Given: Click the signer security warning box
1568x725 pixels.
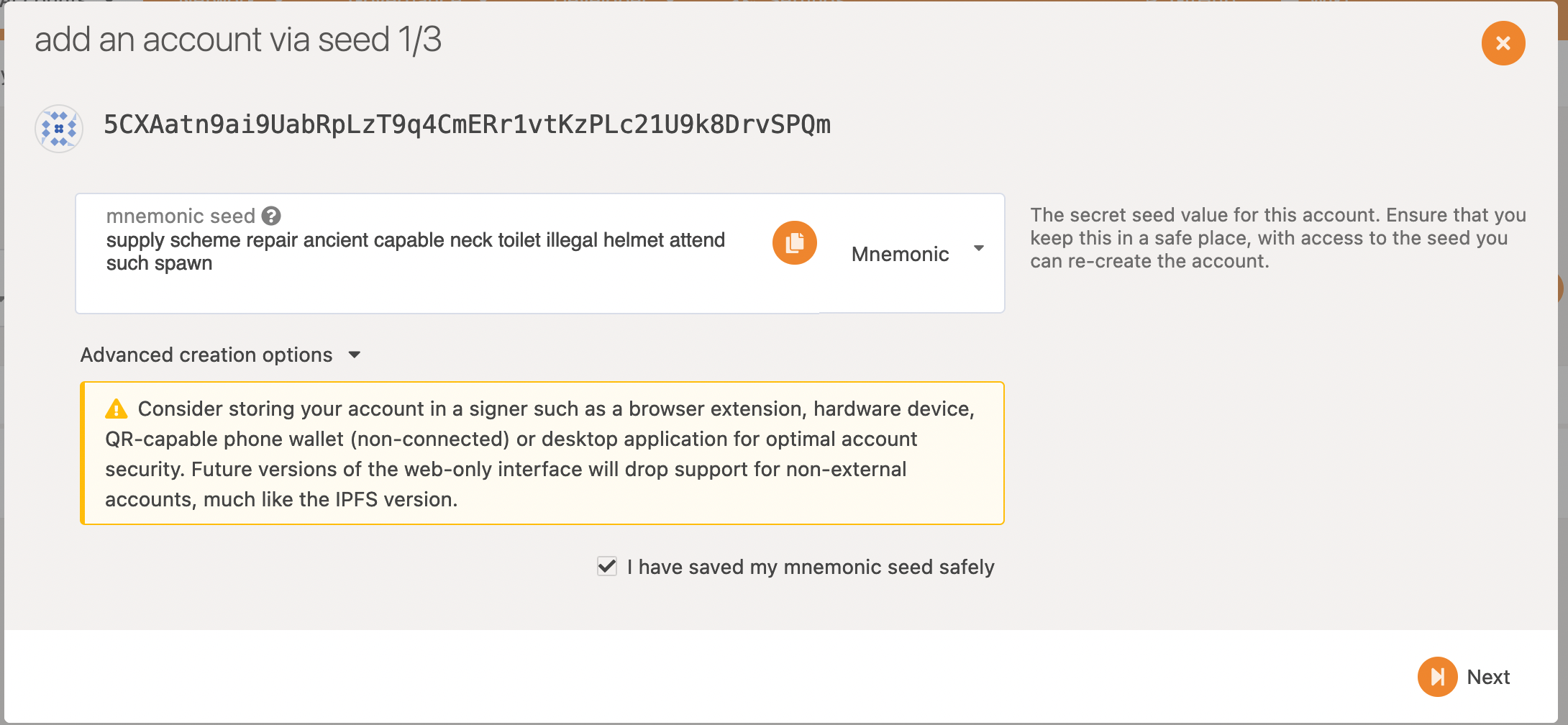Looking at the screenshot, I should 542,453.
